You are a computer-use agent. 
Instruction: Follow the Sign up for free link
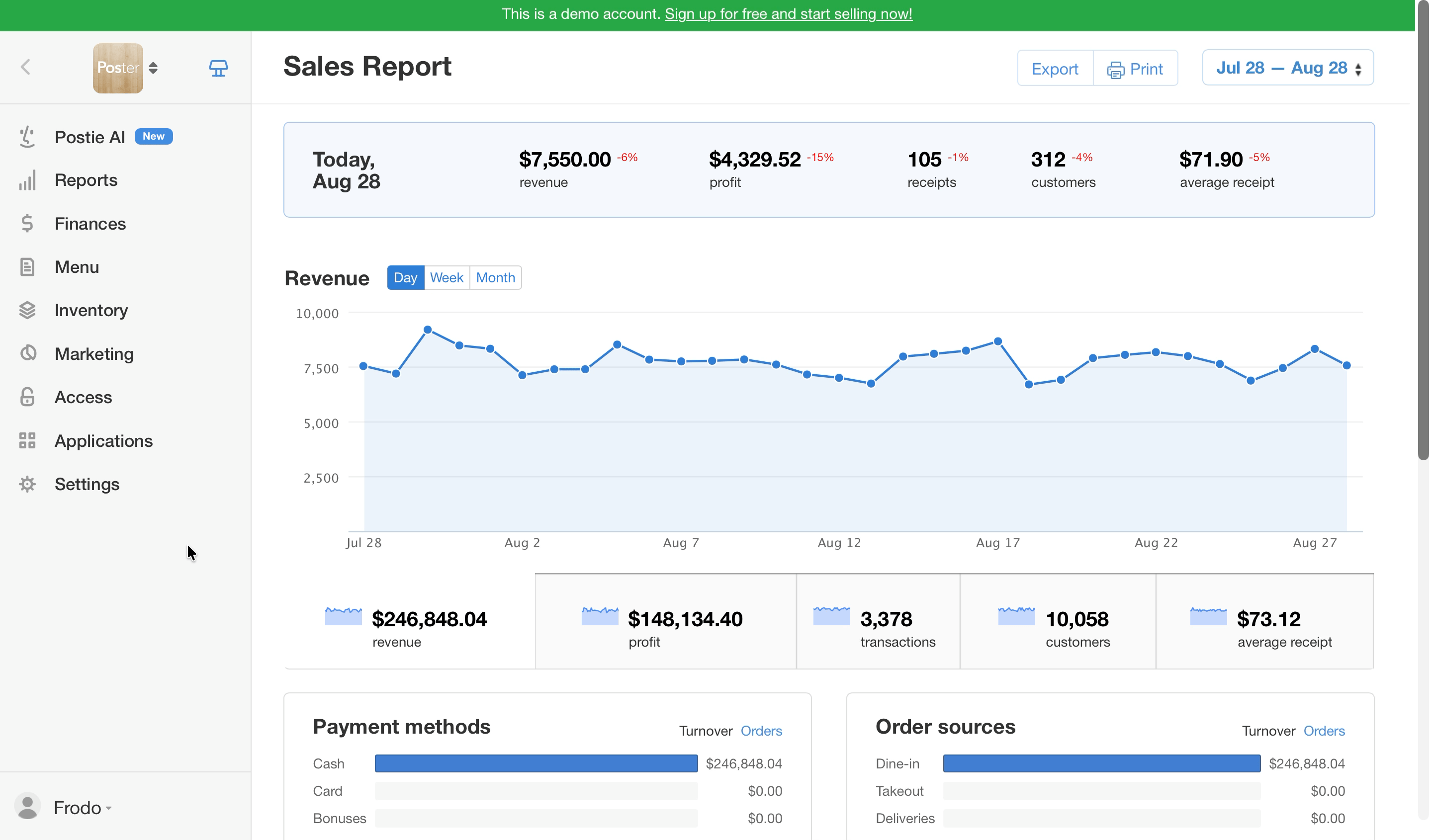788,13
